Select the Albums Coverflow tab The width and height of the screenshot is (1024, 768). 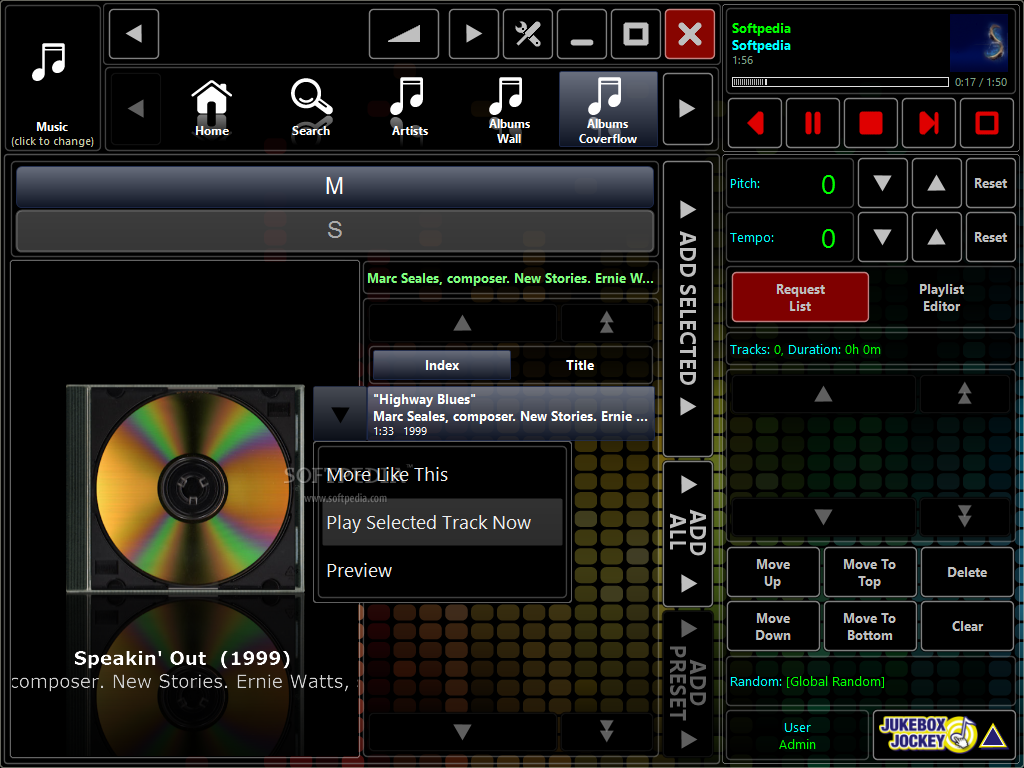(x=608, y=108)
